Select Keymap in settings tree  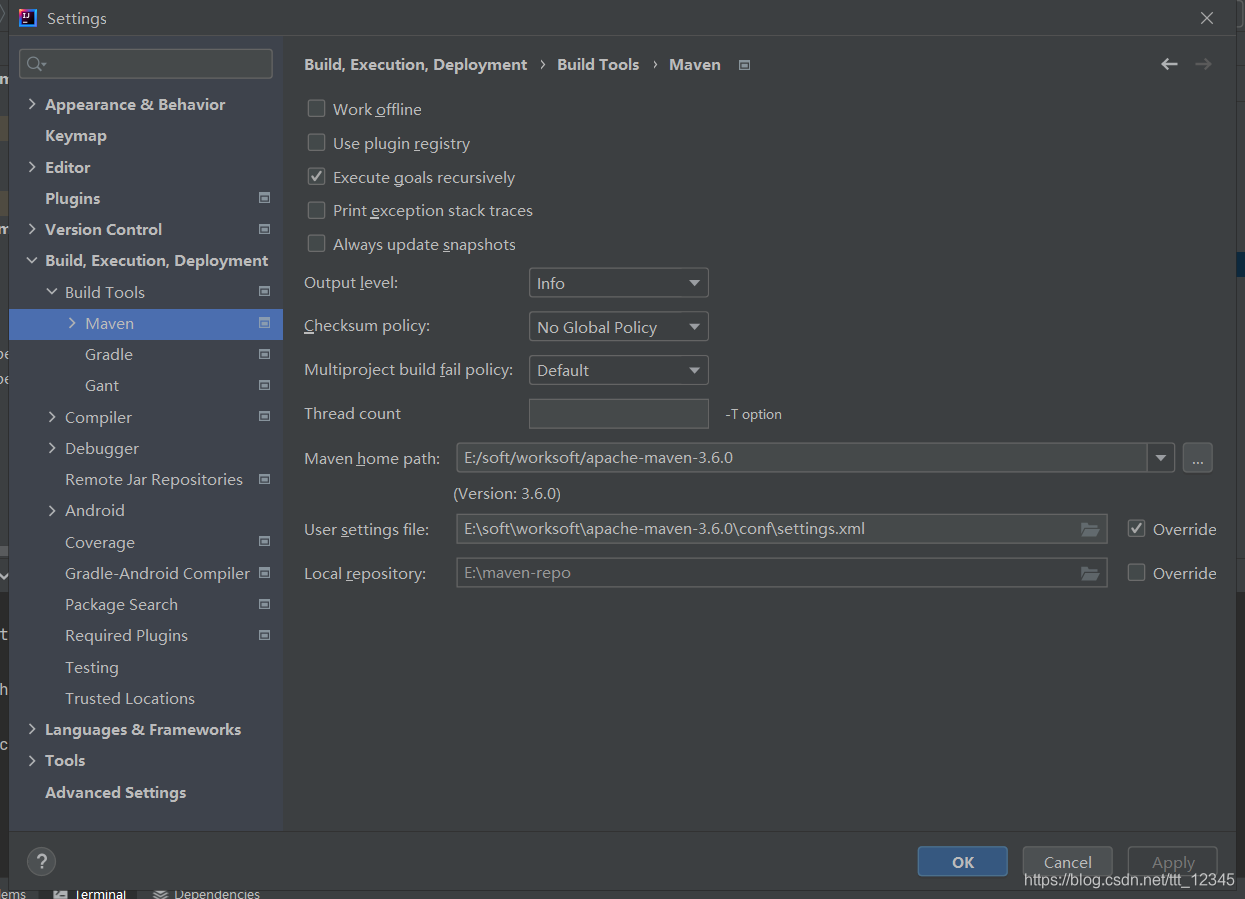76,135
